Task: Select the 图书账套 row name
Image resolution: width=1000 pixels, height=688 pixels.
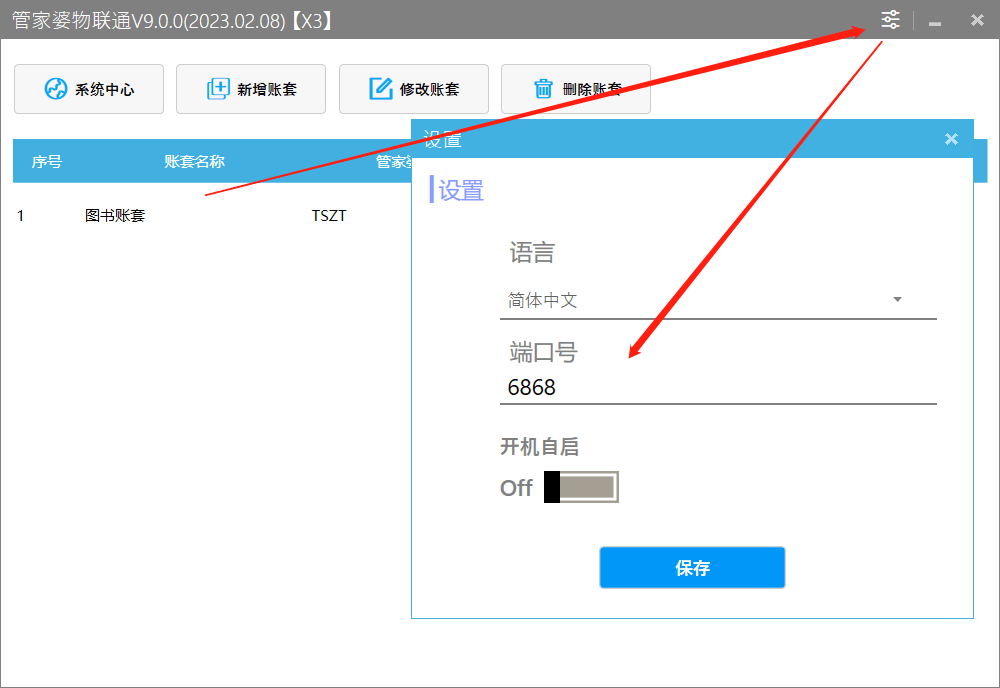Action: (x=115, y=216)
